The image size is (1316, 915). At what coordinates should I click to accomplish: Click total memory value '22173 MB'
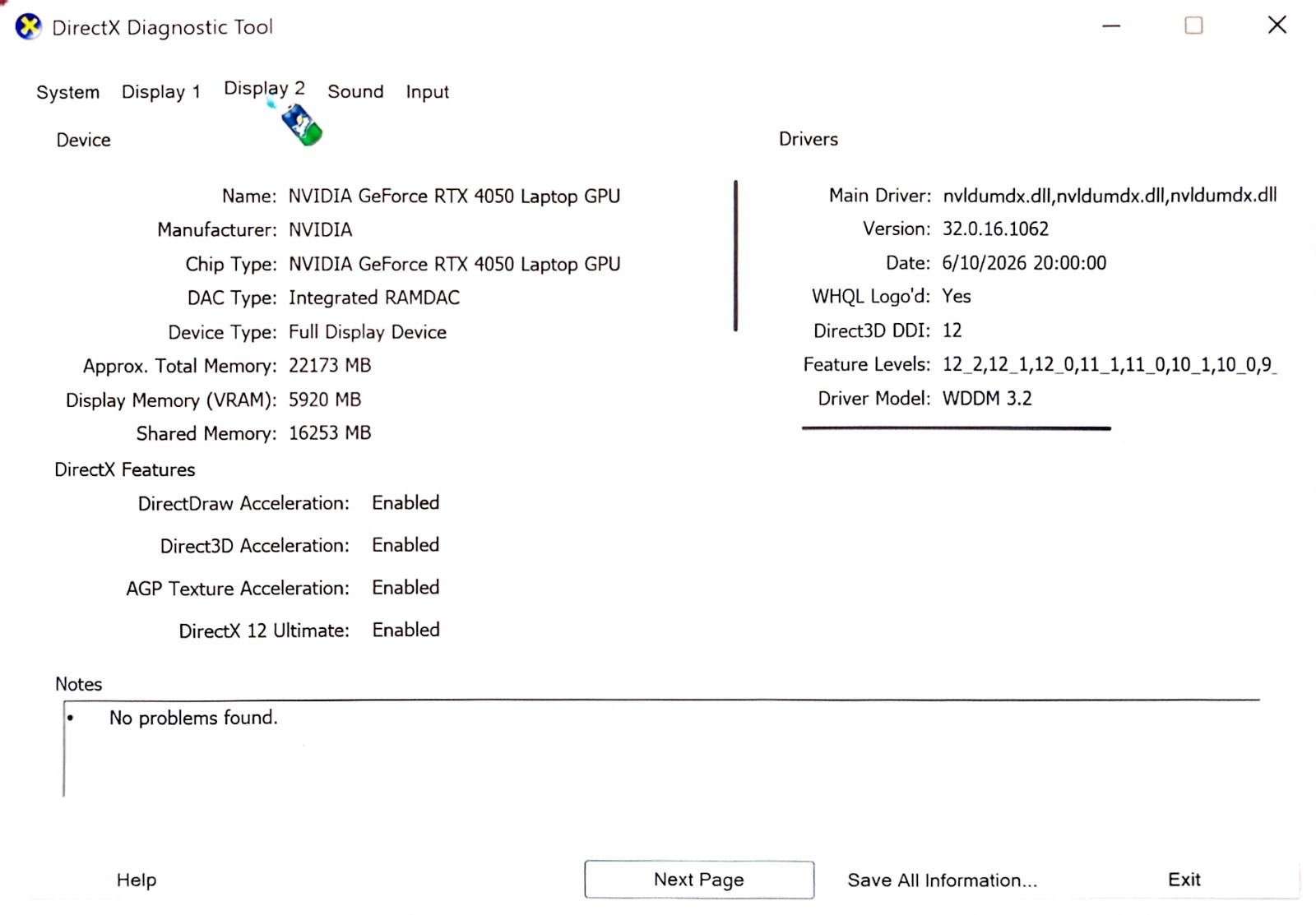pos(330,365)
